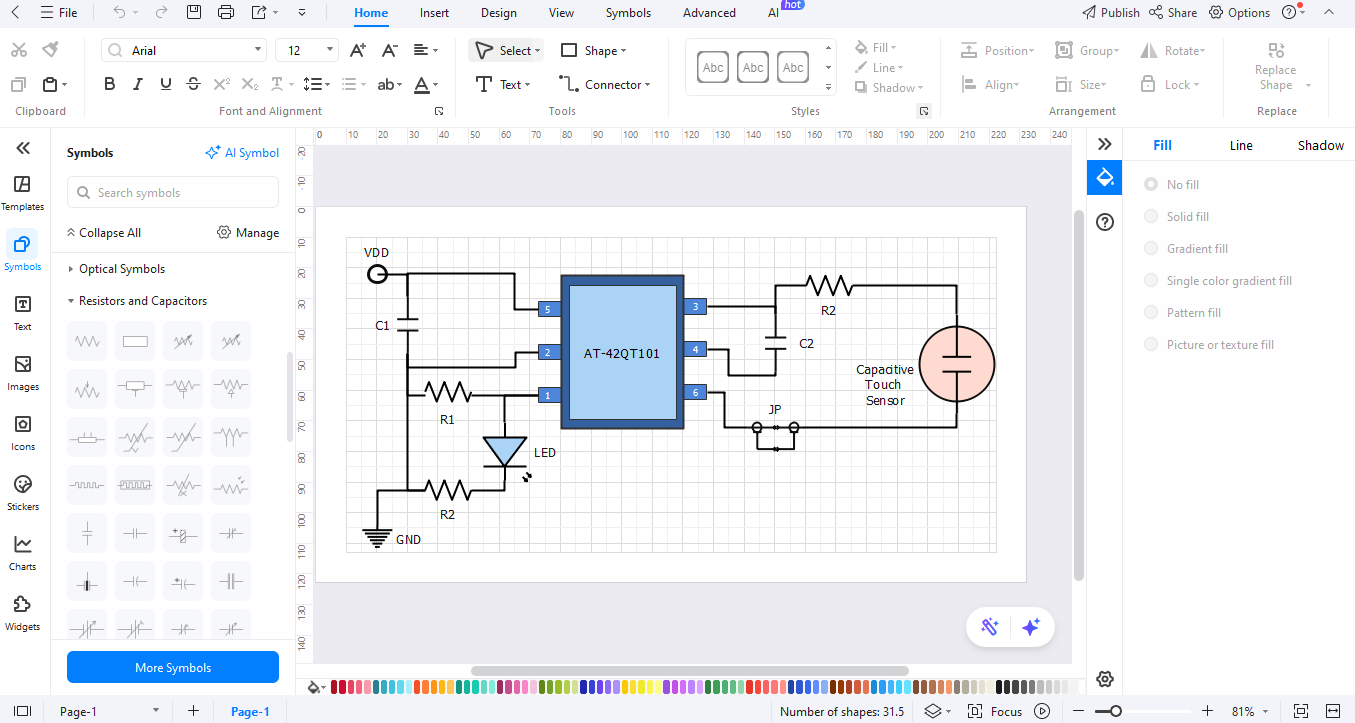Screen dimensions: 1355x723
Task: Click the Print icon
Action: [226, 13]
